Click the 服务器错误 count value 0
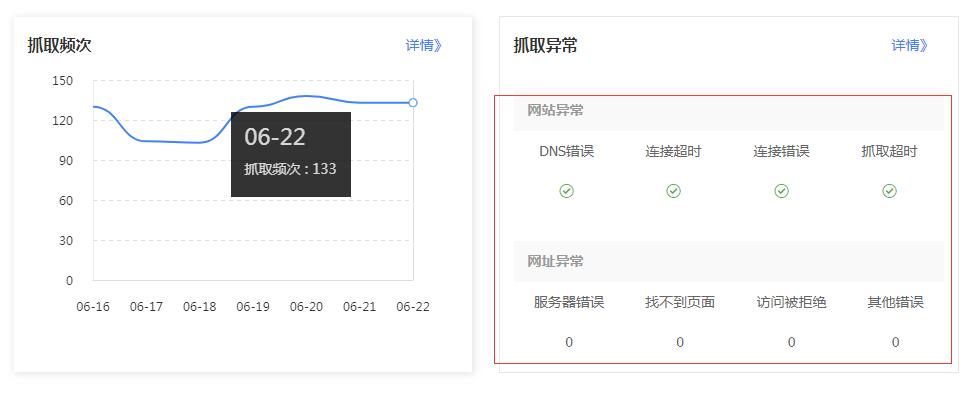The image size is (980, 401). (569, 342)
